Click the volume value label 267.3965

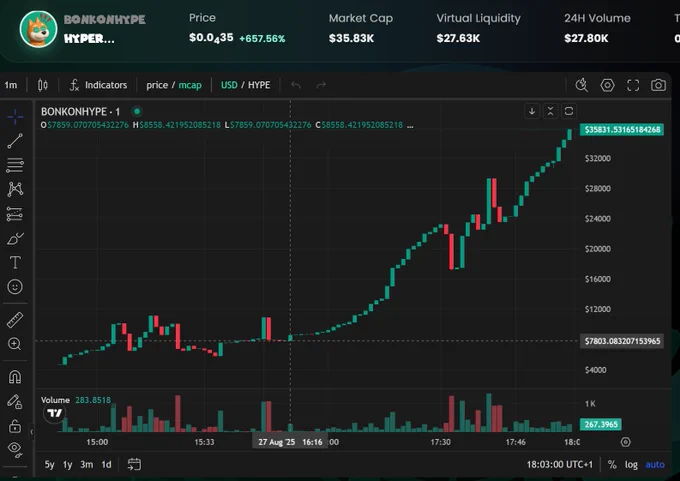click(x=601, y=424)
